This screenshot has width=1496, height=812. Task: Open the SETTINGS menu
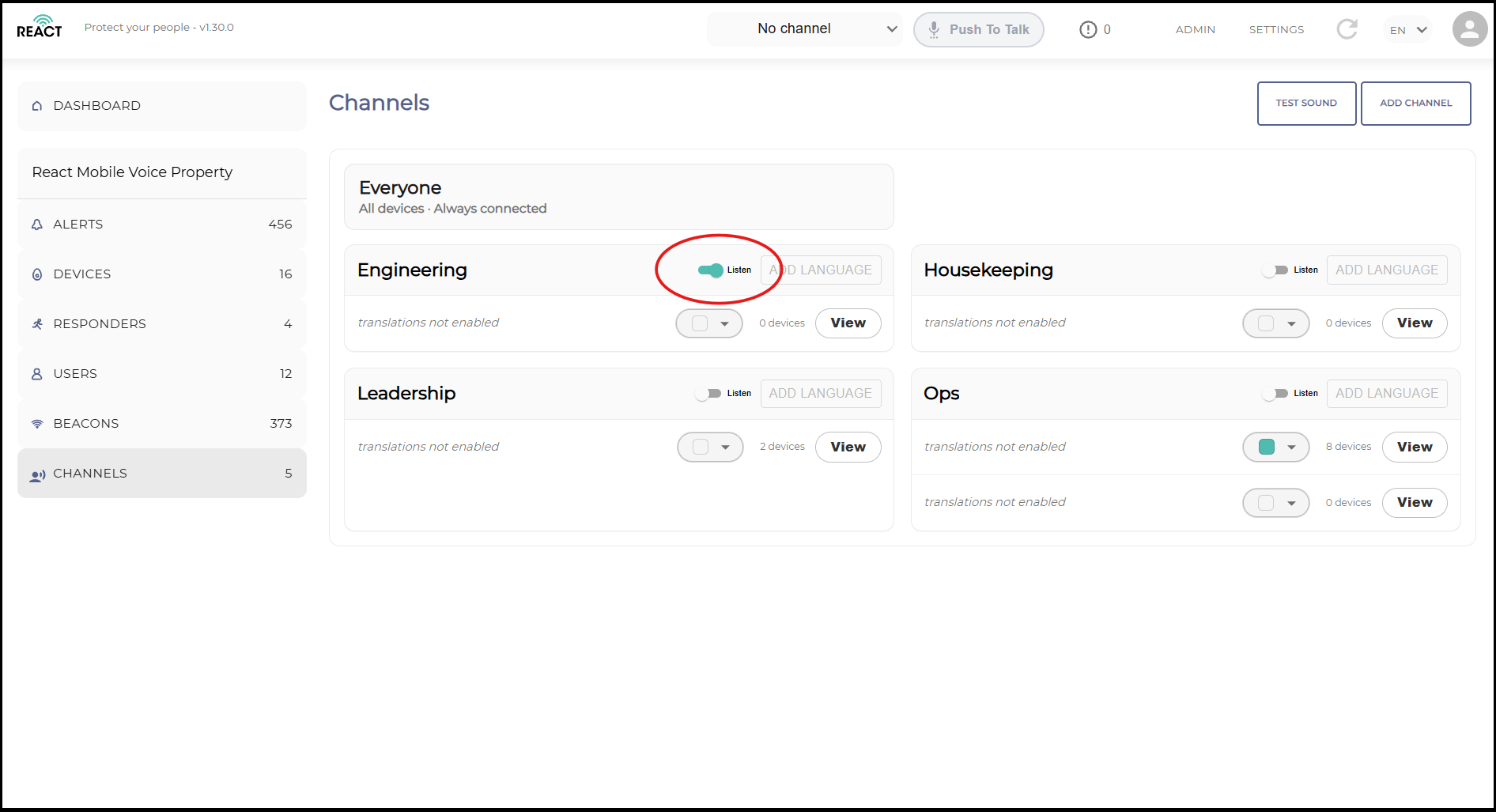click(1276, 30)
